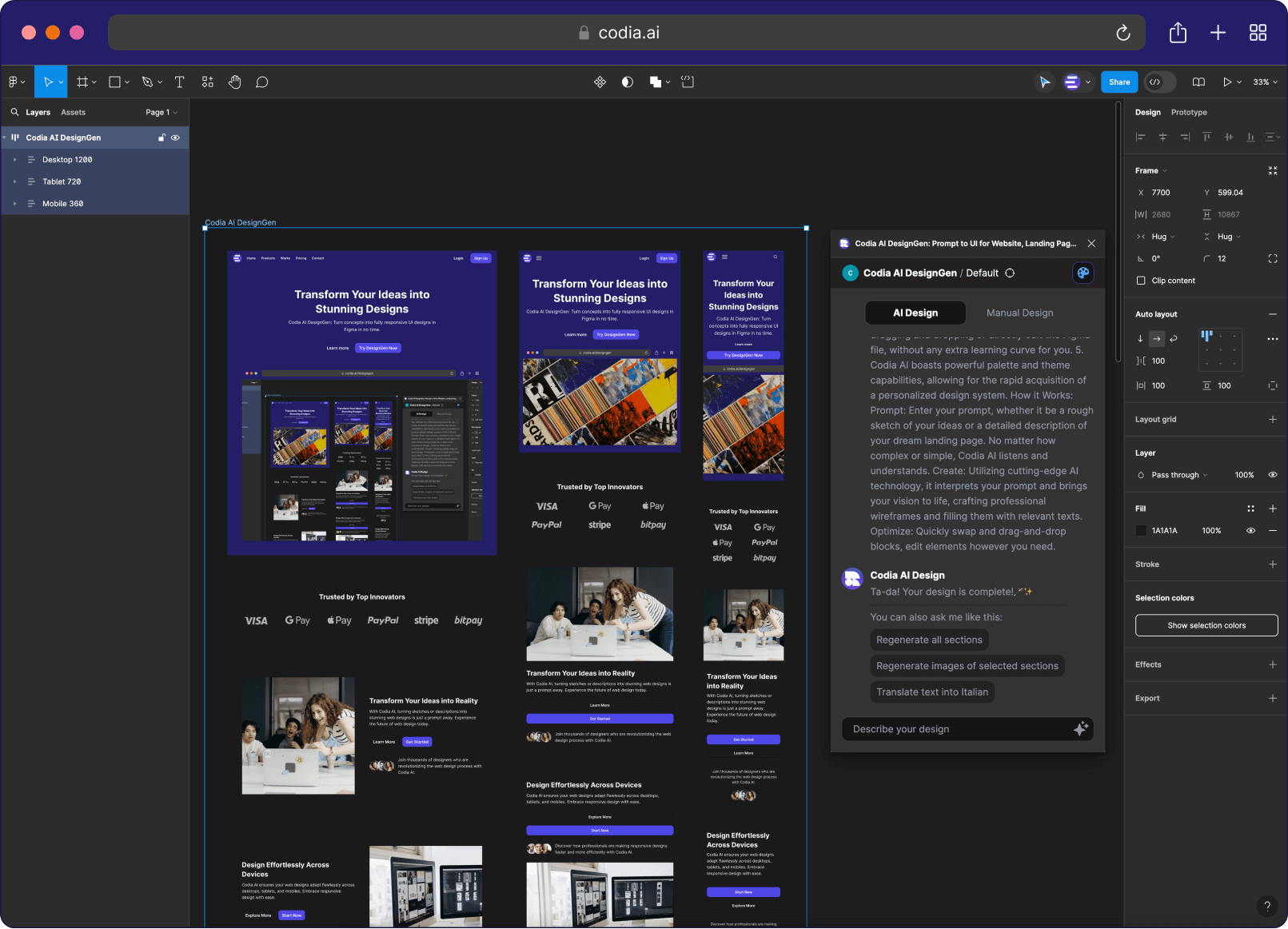The height and width of the screenshot is (929, 1288).
Task: Select the Text tool
Action: (x=179, y=82)
